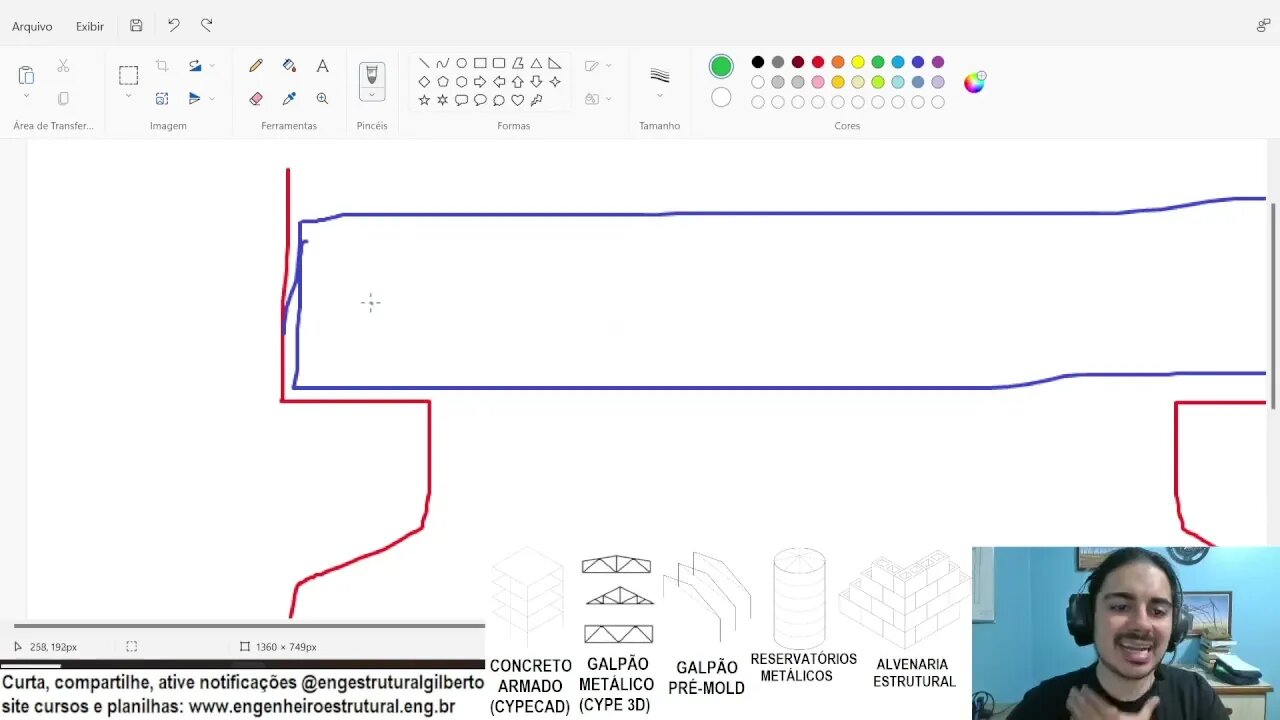Select the diamond shape

click(x=424, y=82)
